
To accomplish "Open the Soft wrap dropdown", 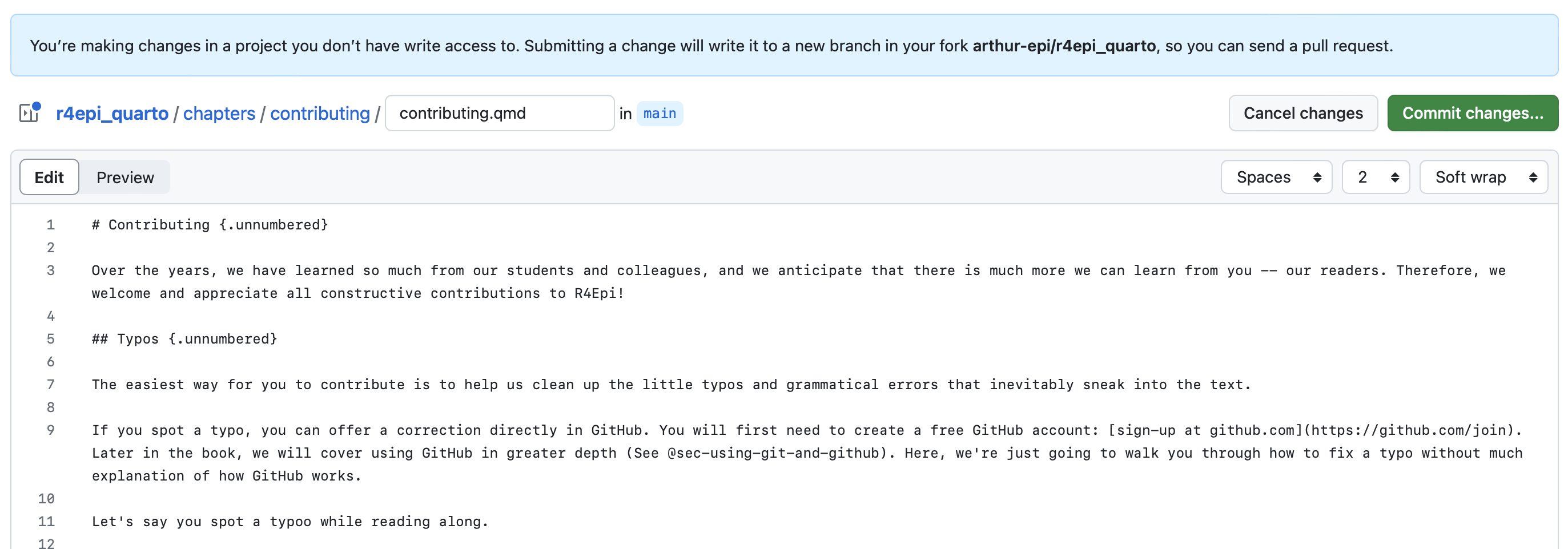I will click(1483, 177).
